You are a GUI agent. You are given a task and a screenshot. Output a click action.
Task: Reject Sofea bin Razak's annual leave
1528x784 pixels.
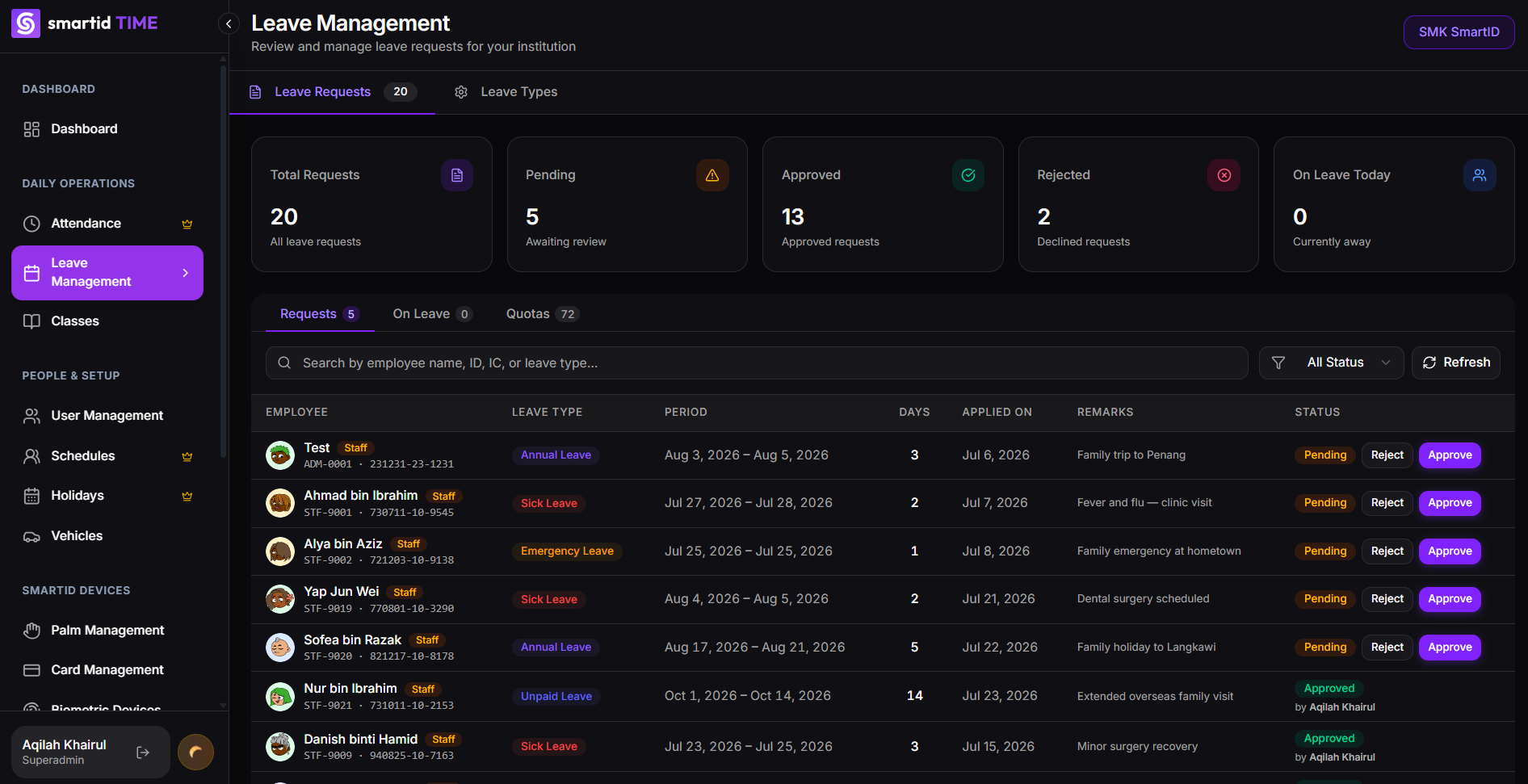pos(1387,648)
